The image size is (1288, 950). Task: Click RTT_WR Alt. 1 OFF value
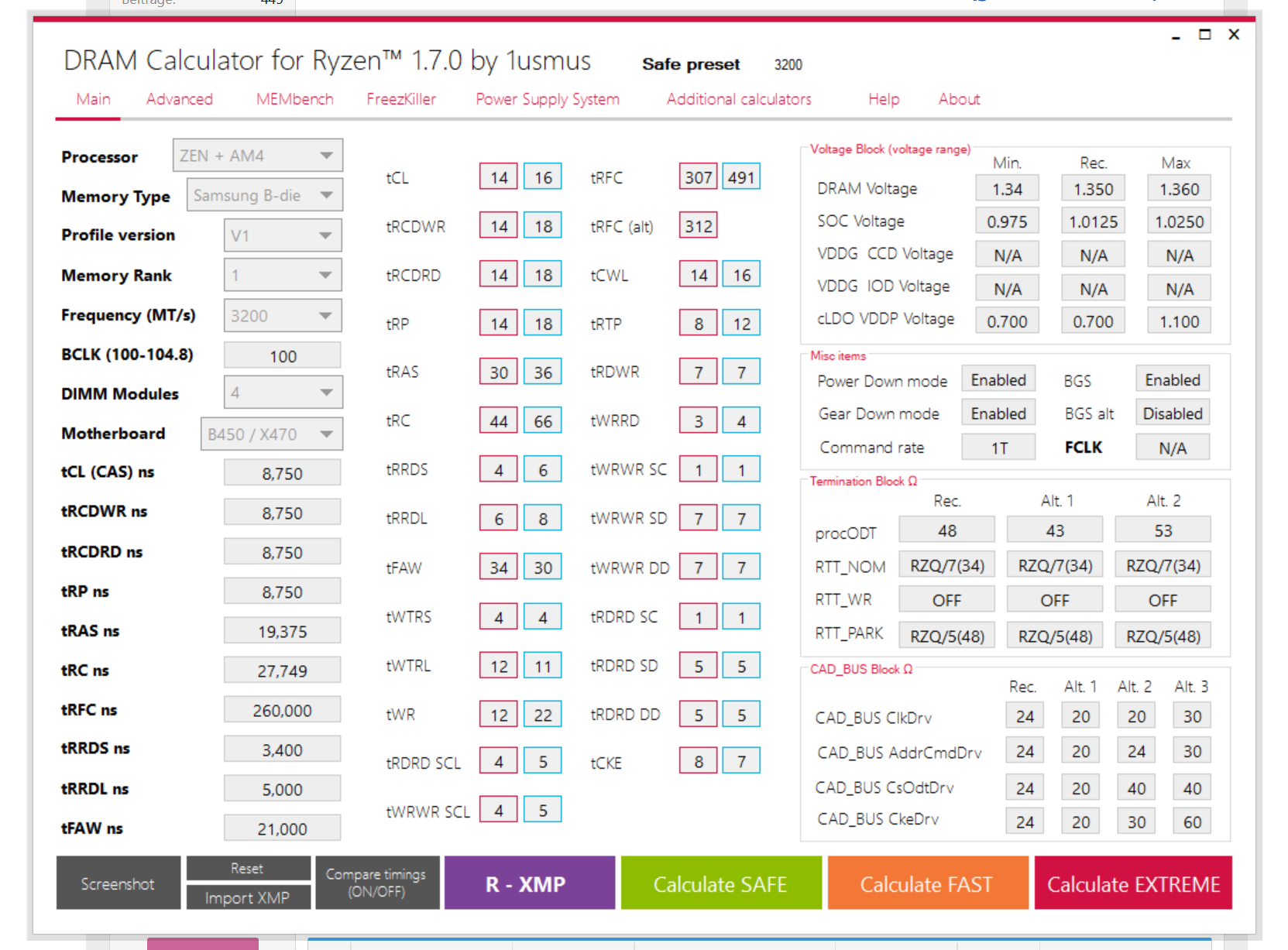pos(1054,600)
